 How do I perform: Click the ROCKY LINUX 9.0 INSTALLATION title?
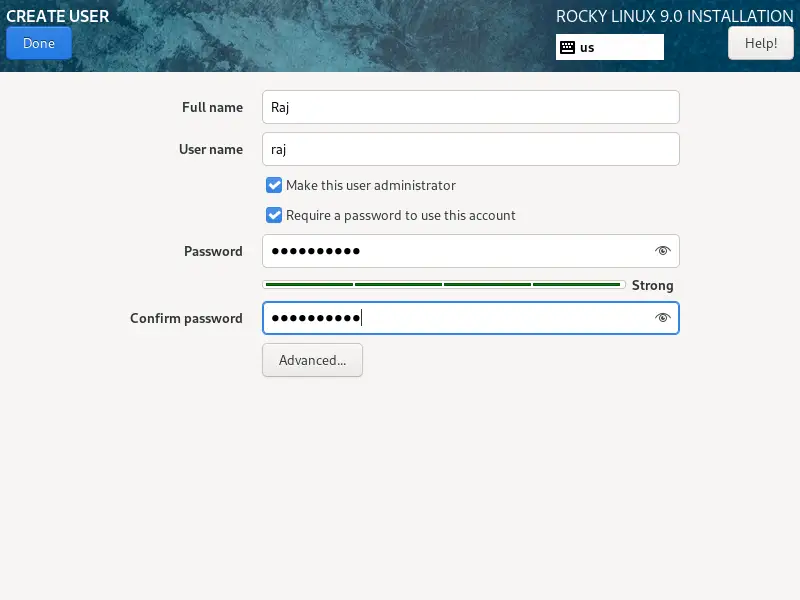point(674,16)
